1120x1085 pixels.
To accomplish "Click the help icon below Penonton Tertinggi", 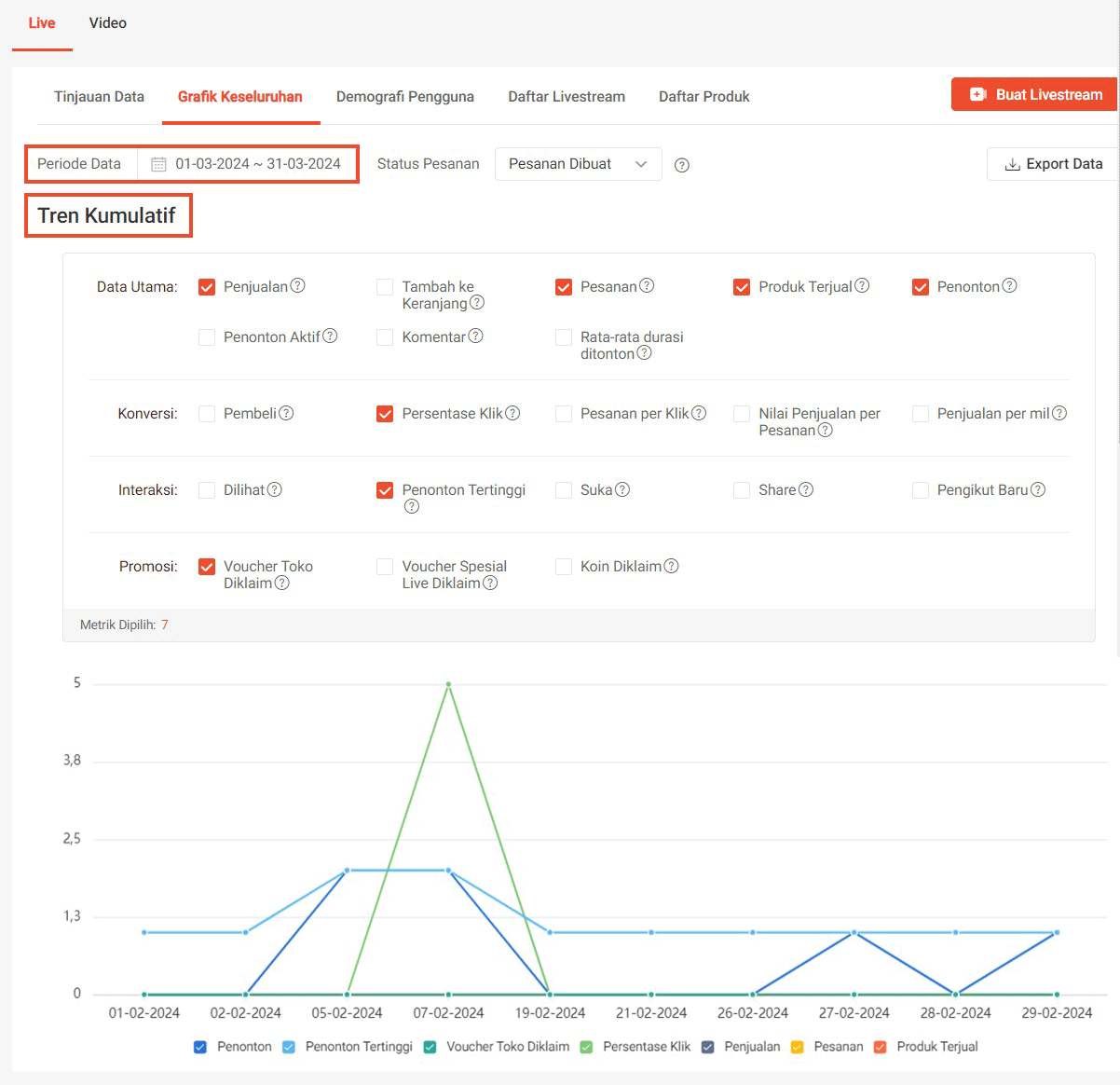I will [x=412, y=506].
